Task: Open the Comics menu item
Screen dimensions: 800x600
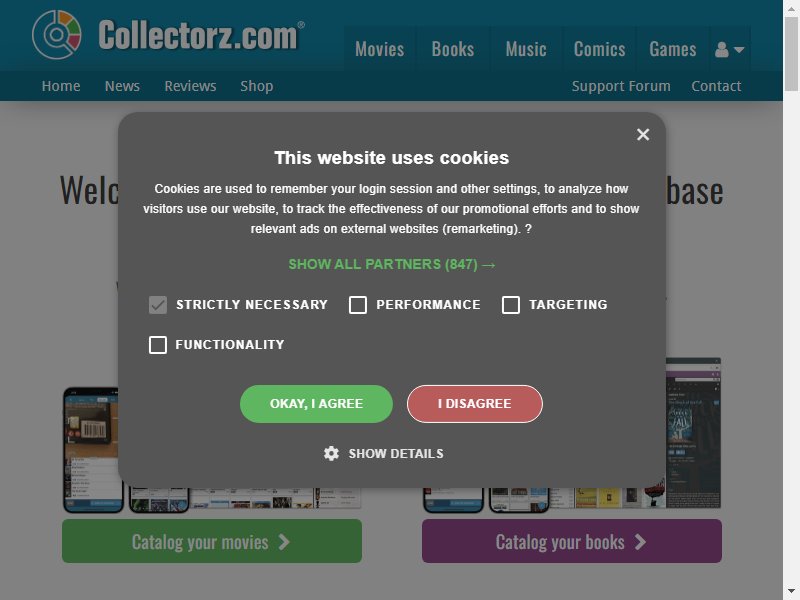Action: pos(599,49)
